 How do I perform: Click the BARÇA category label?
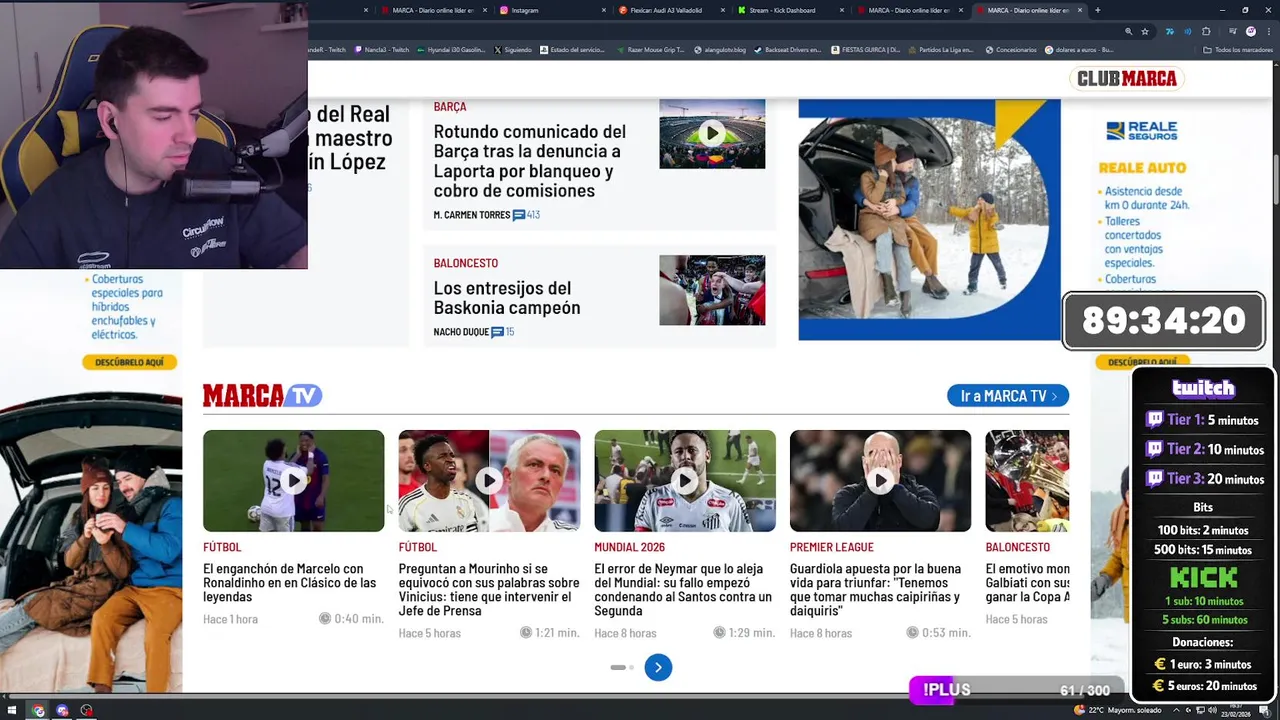[450, 106]
